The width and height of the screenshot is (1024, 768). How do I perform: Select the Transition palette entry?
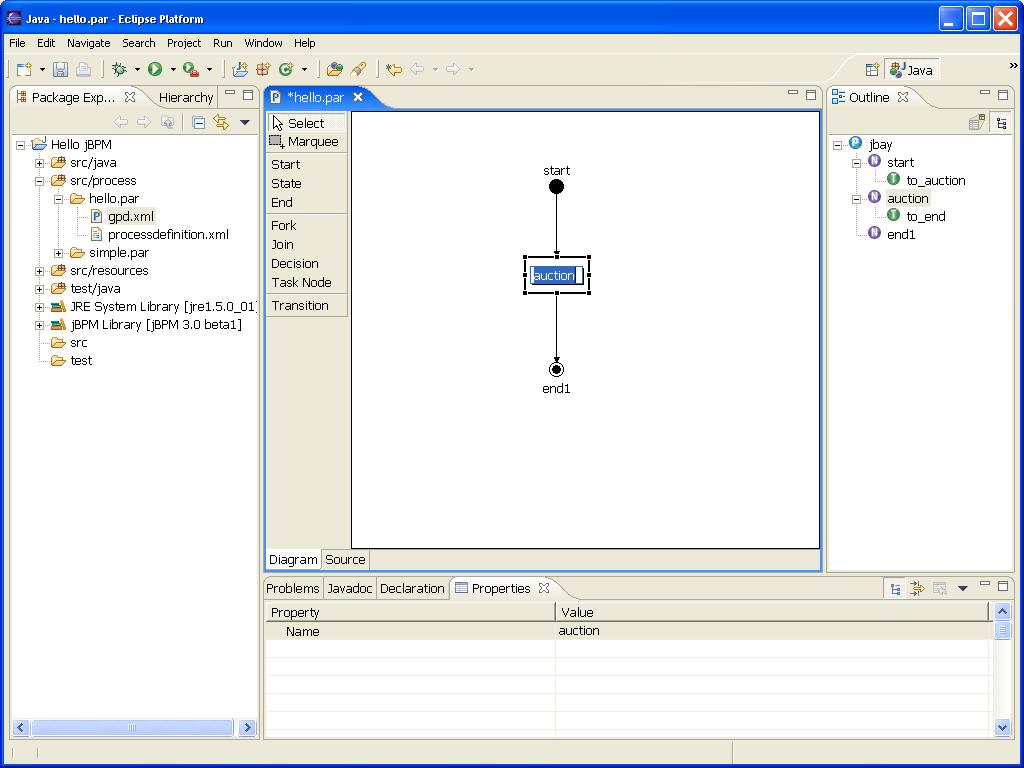pyautogui.click(x=306, y=305)
